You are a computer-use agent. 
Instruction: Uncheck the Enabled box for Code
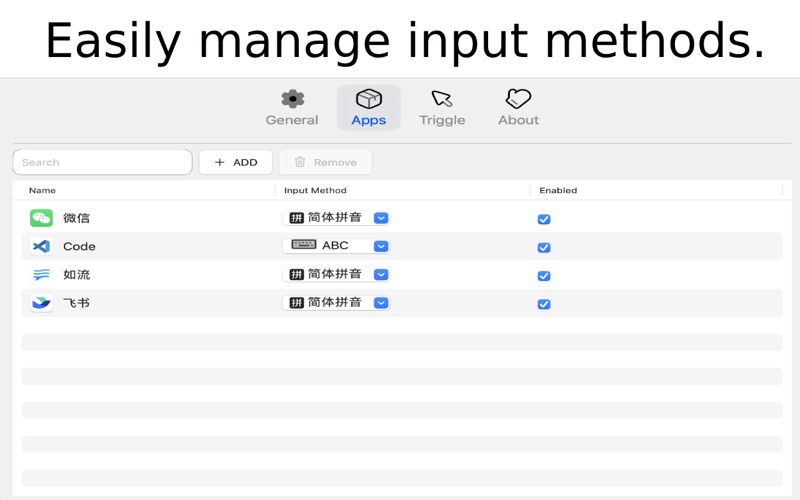(x=544, y=247)
